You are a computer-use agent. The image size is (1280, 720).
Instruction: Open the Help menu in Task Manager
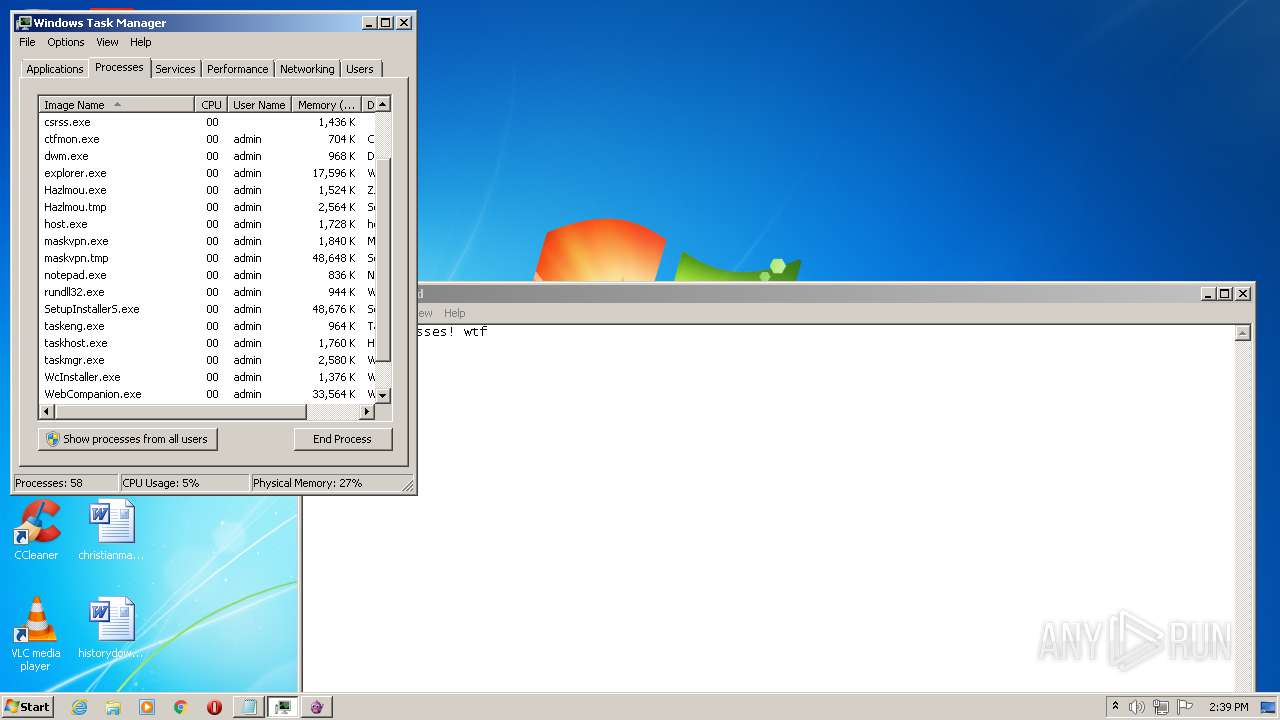click(x=141, y=42)
